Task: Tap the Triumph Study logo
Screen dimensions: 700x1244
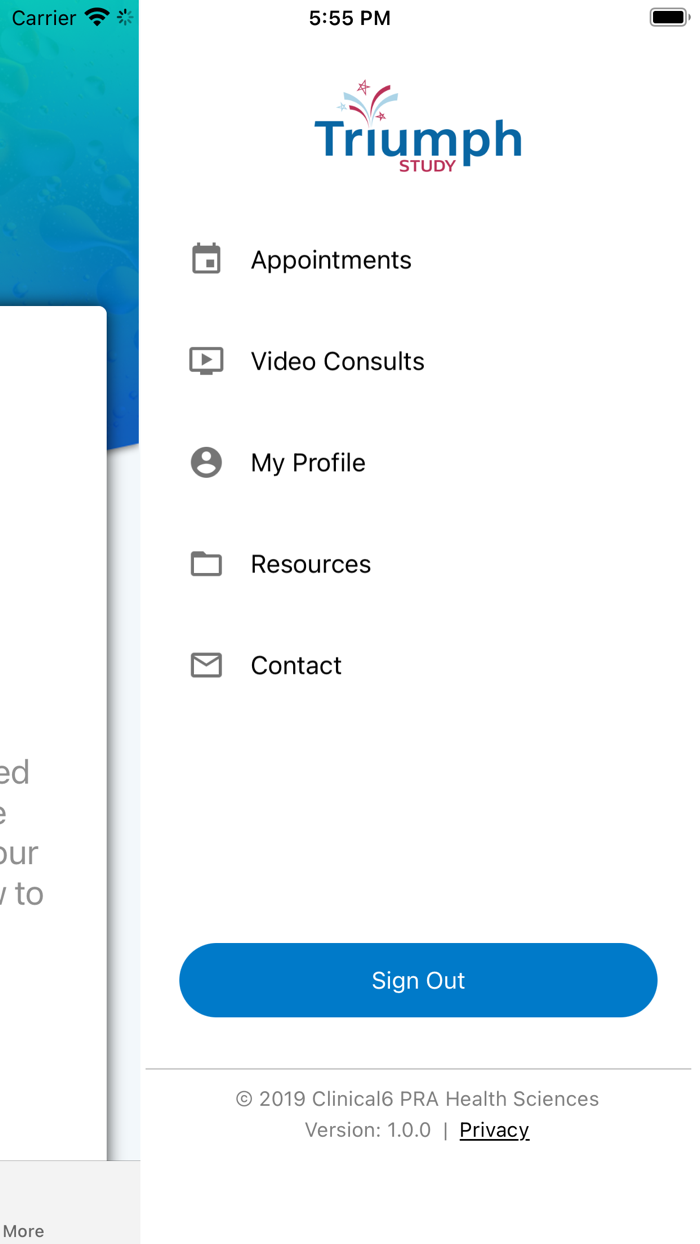Action: 418,126
